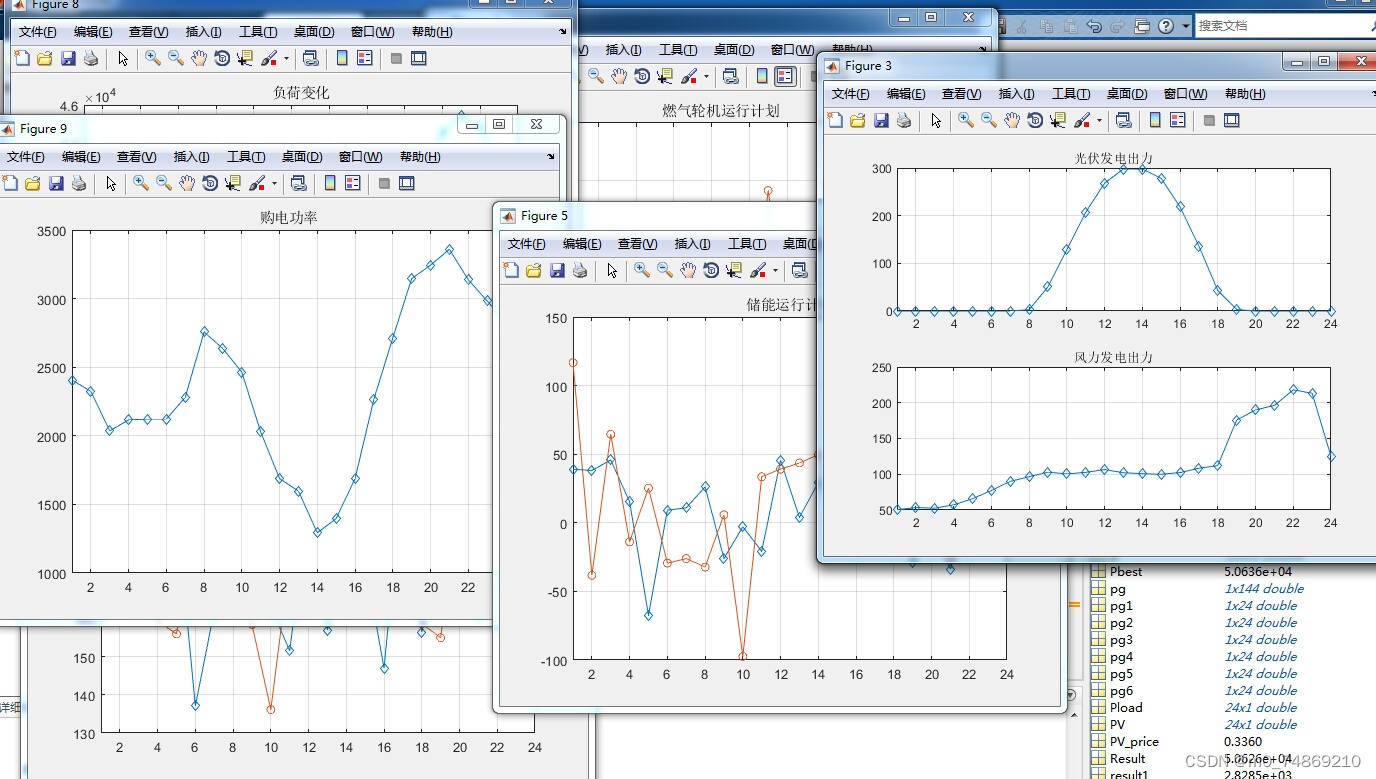Click dock arrow on Figure 9 menu bar
This screenshot has height=779, width=1376.
point(551,157)
